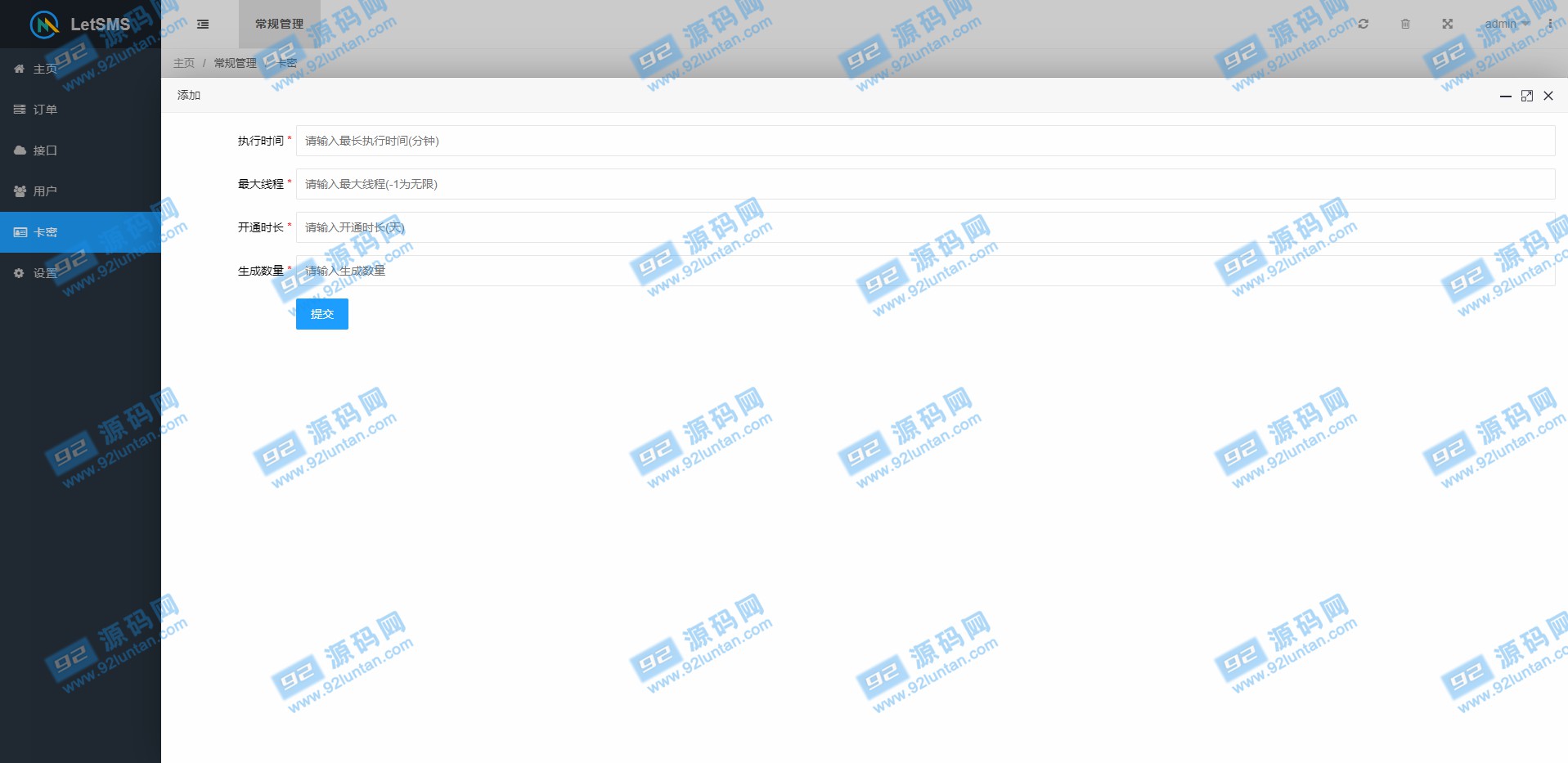The image size is (1568, 763).
Task: Click the 最大线程 field label
Action: coord(261,184)
